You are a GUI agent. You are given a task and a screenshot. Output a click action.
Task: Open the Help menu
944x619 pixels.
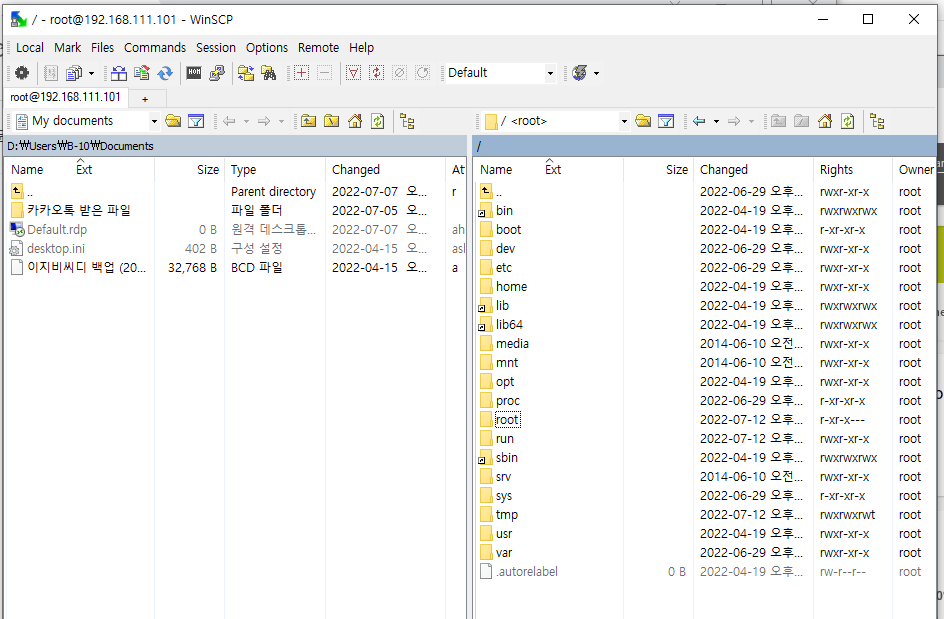click(361, 48)
